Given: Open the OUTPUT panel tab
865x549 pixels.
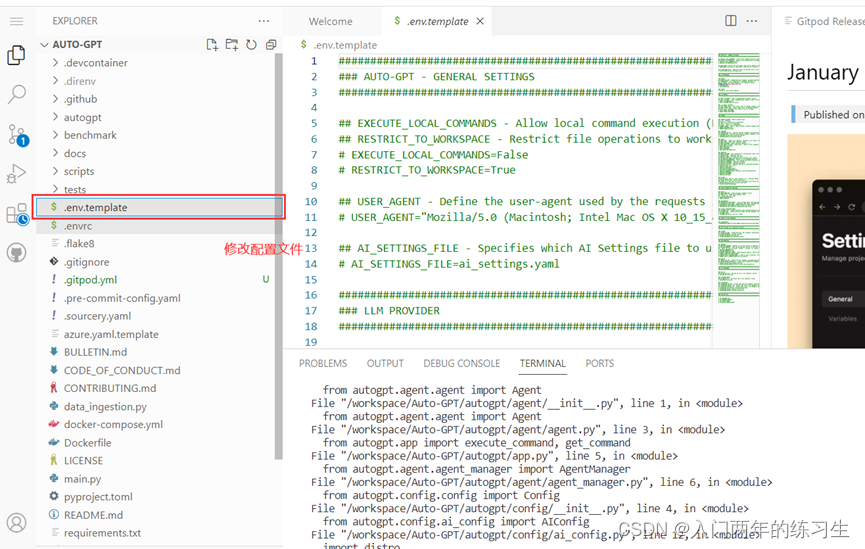Looking at the screenshot, I should point(385,364).
